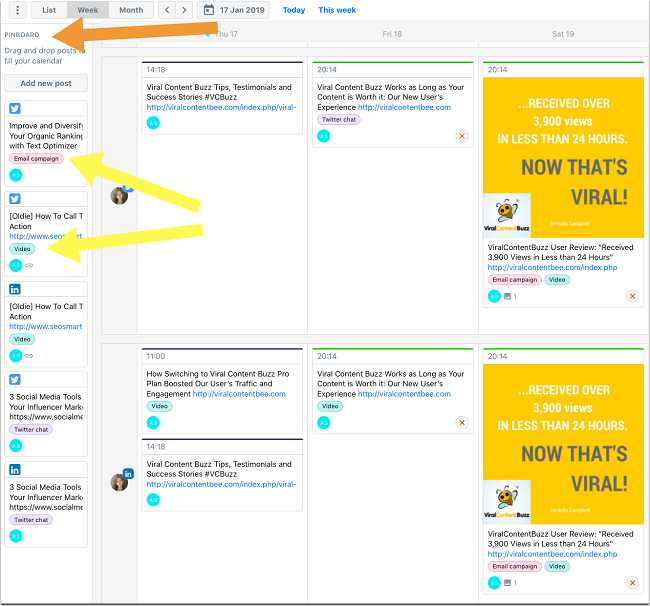Click profile avatar of the first calendar row
The width and height of the screenshot is (650, 606).
pos(119,196)
